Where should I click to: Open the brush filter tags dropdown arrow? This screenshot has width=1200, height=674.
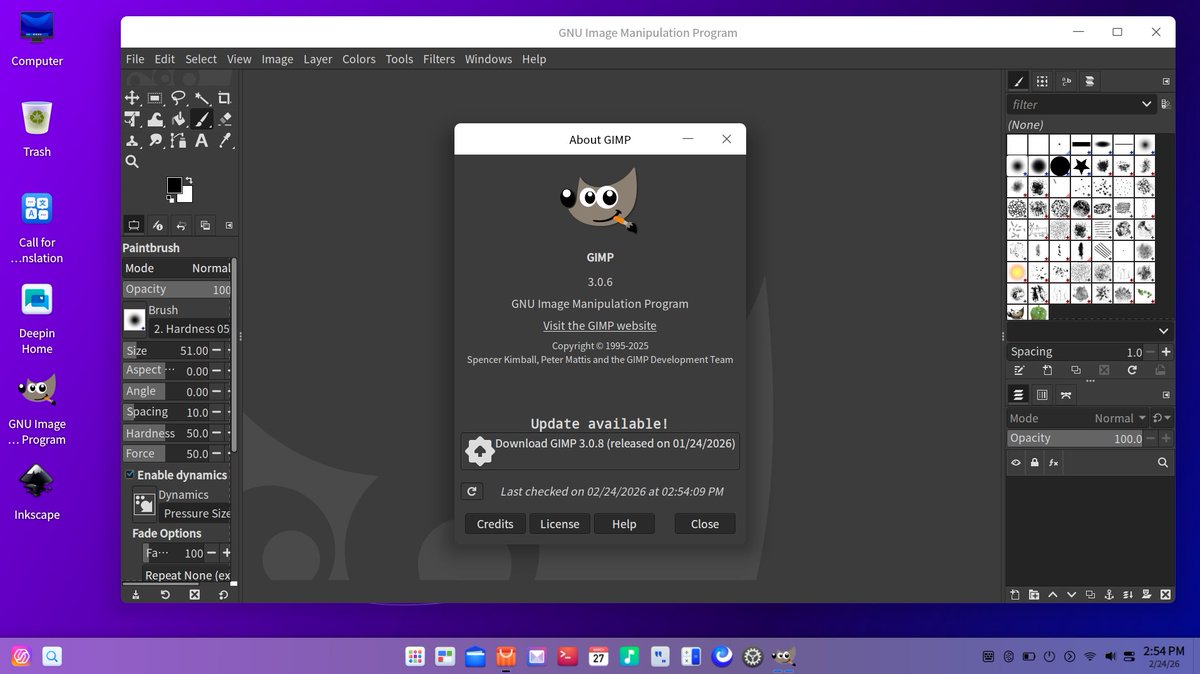(x=1147, y=104)
